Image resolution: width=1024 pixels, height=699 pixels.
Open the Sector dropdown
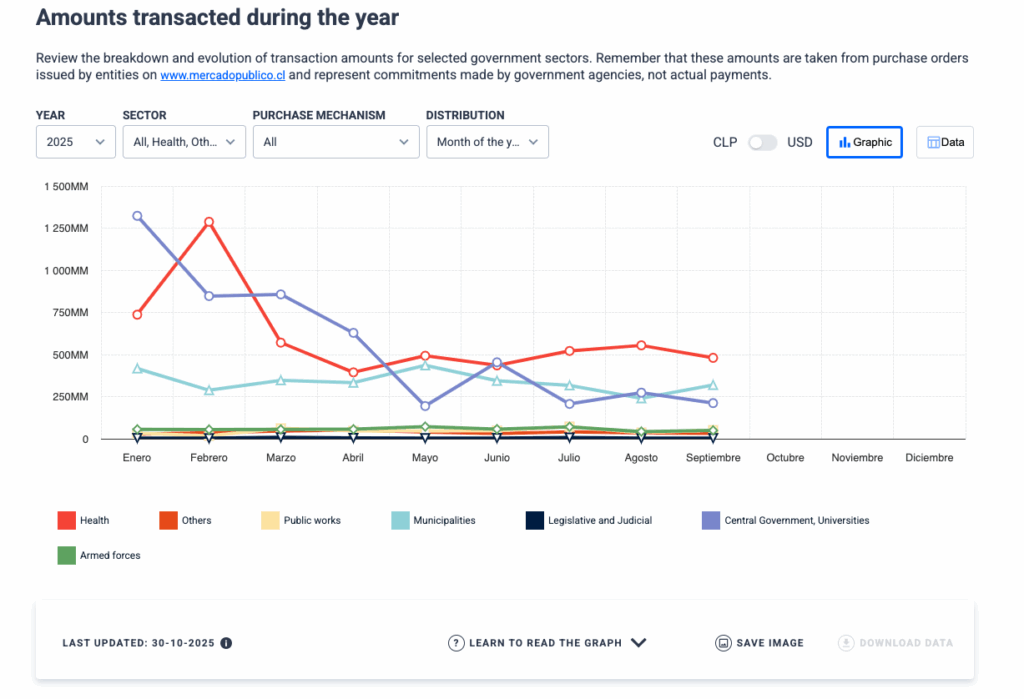click(x=184, y=142)
